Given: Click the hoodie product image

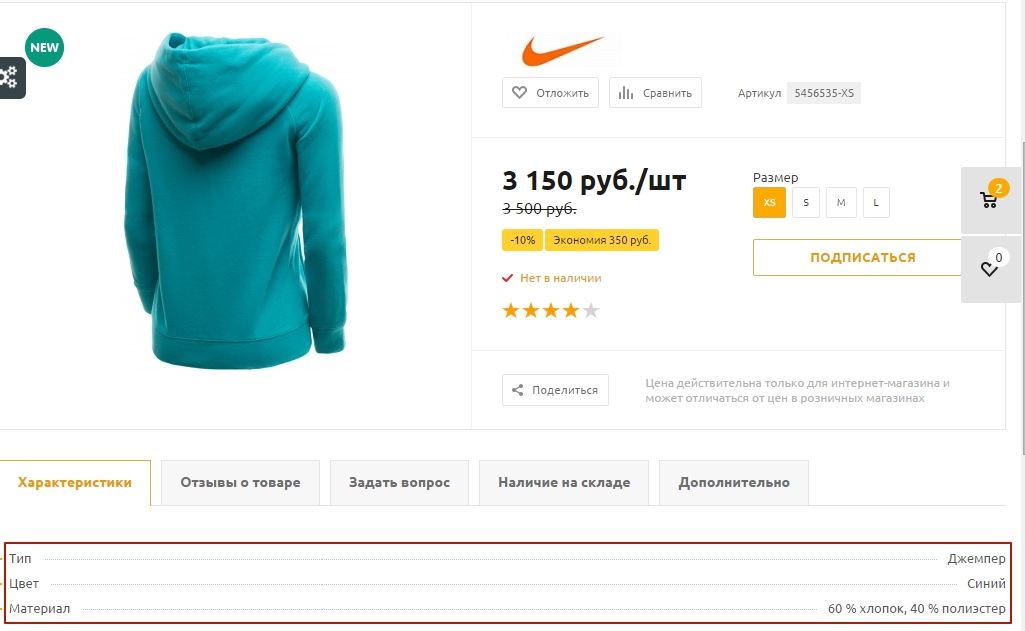Looking at the screenshot, I should 235,199.
